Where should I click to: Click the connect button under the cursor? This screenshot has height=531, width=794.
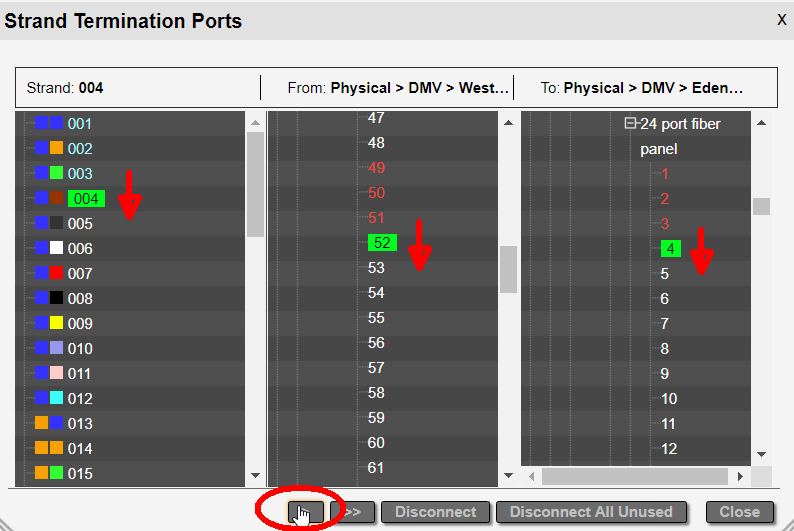[x=306, y=512]
